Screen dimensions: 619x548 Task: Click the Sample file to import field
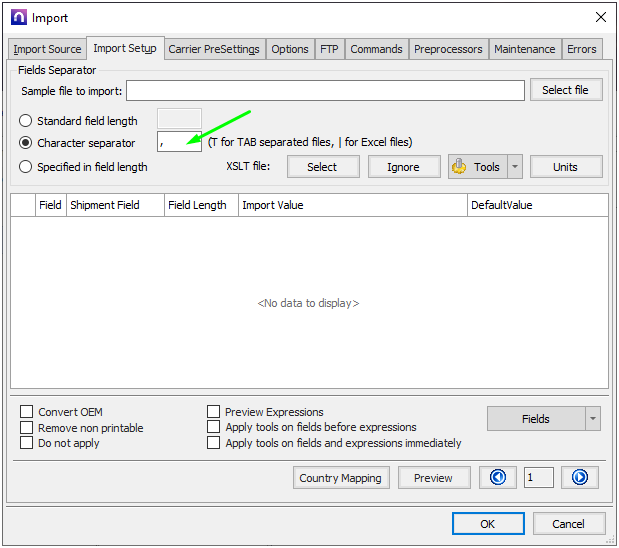[325, 91]
